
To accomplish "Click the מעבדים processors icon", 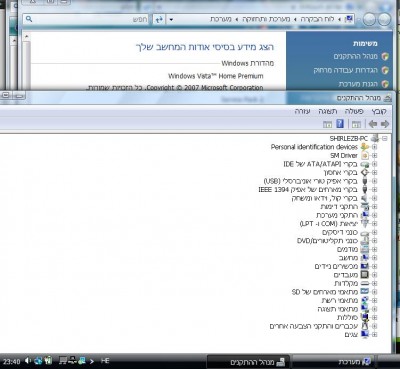I will [x=365, y=275].
